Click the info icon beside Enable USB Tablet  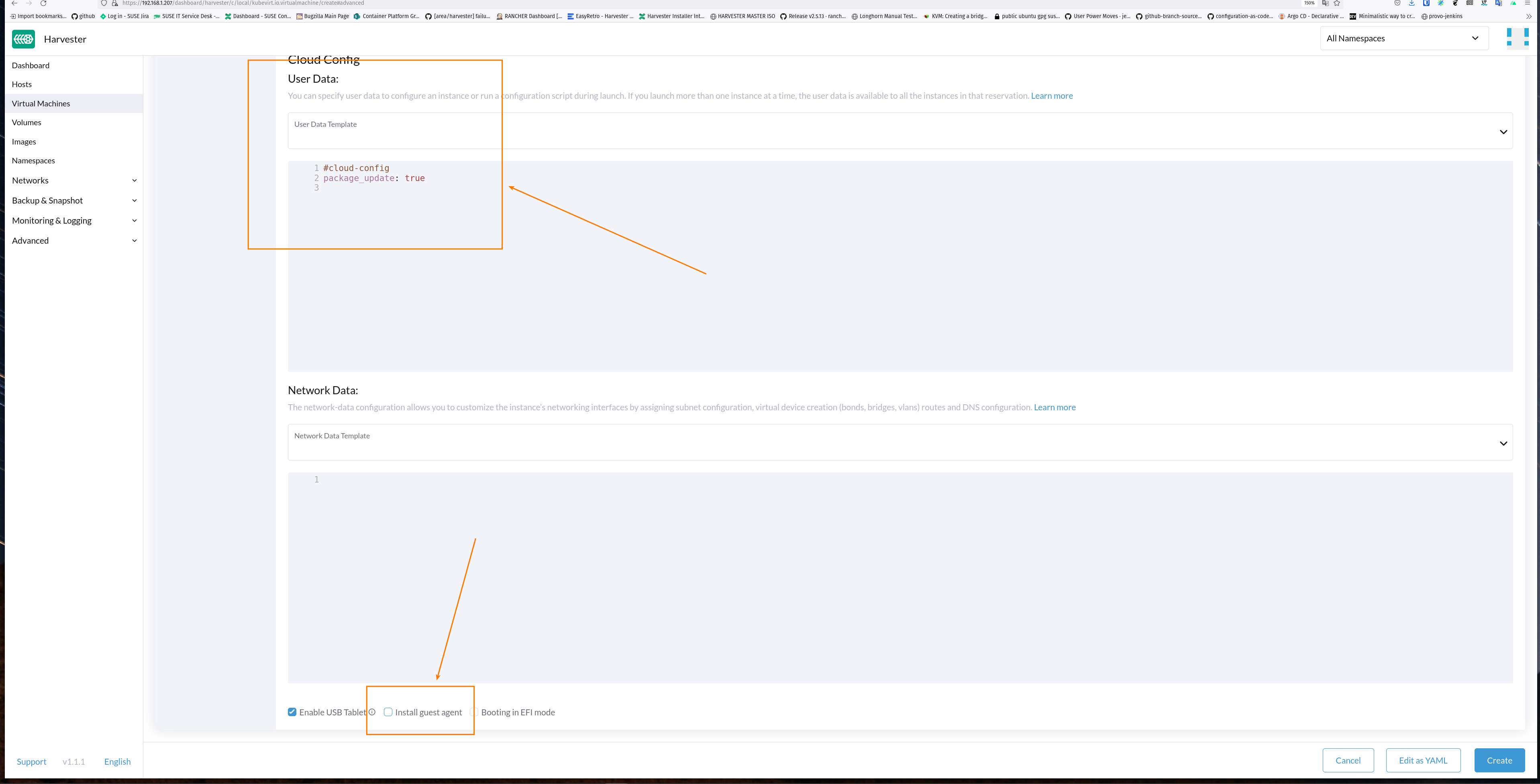coord(372,712)
